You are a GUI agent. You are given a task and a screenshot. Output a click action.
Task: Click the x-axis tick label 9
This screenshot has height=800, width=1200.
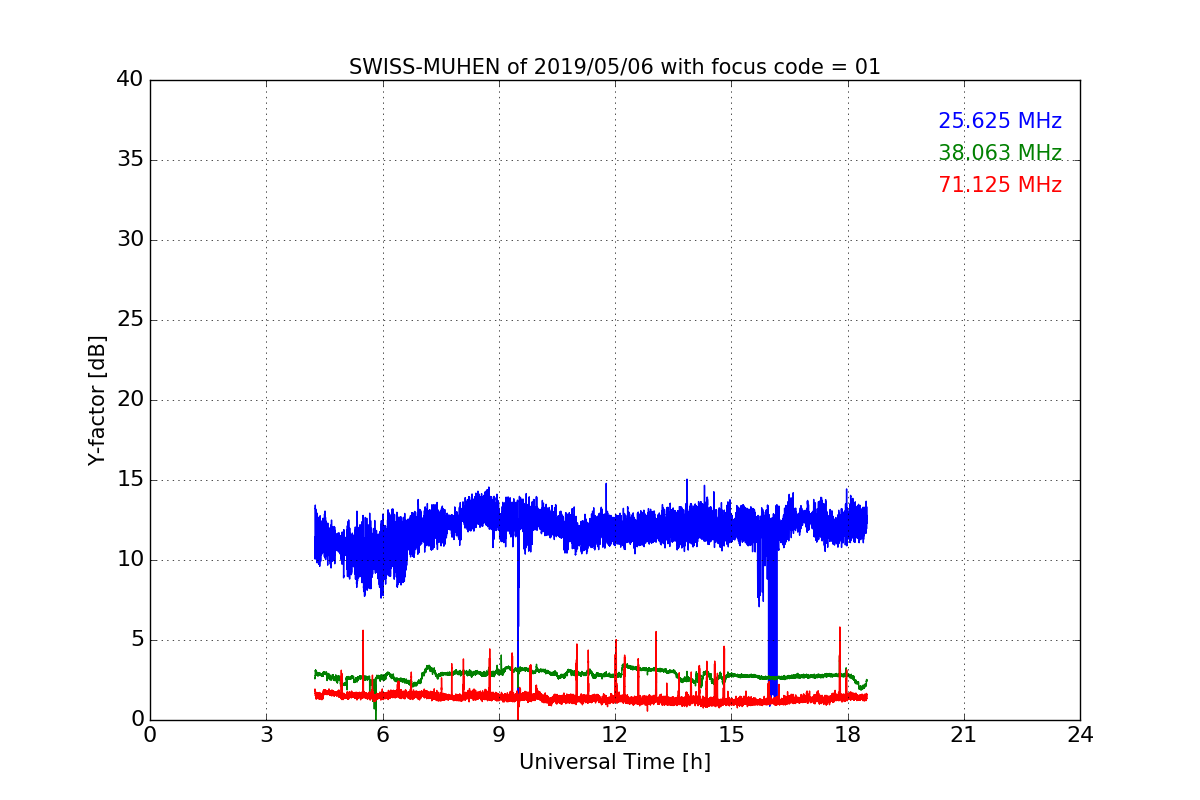click(499, 735)
